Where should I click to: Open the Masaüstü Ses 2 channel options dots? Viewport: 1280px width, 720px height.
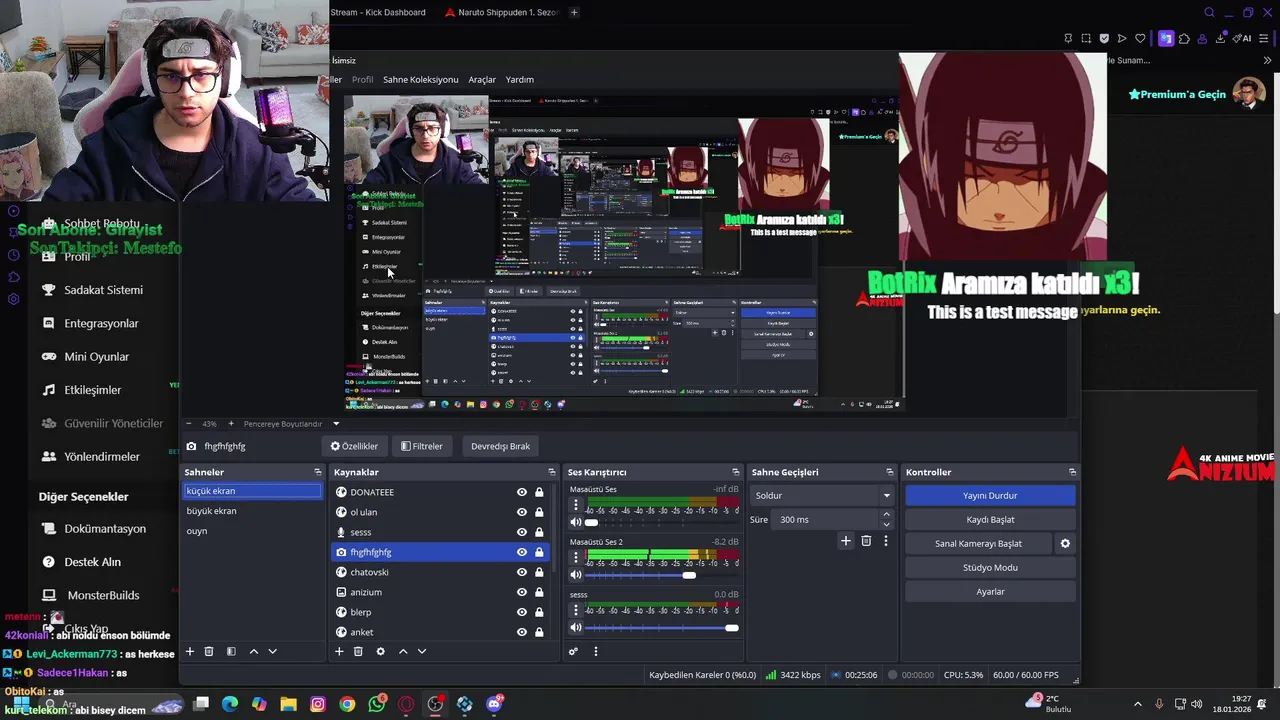pos(576,558)
